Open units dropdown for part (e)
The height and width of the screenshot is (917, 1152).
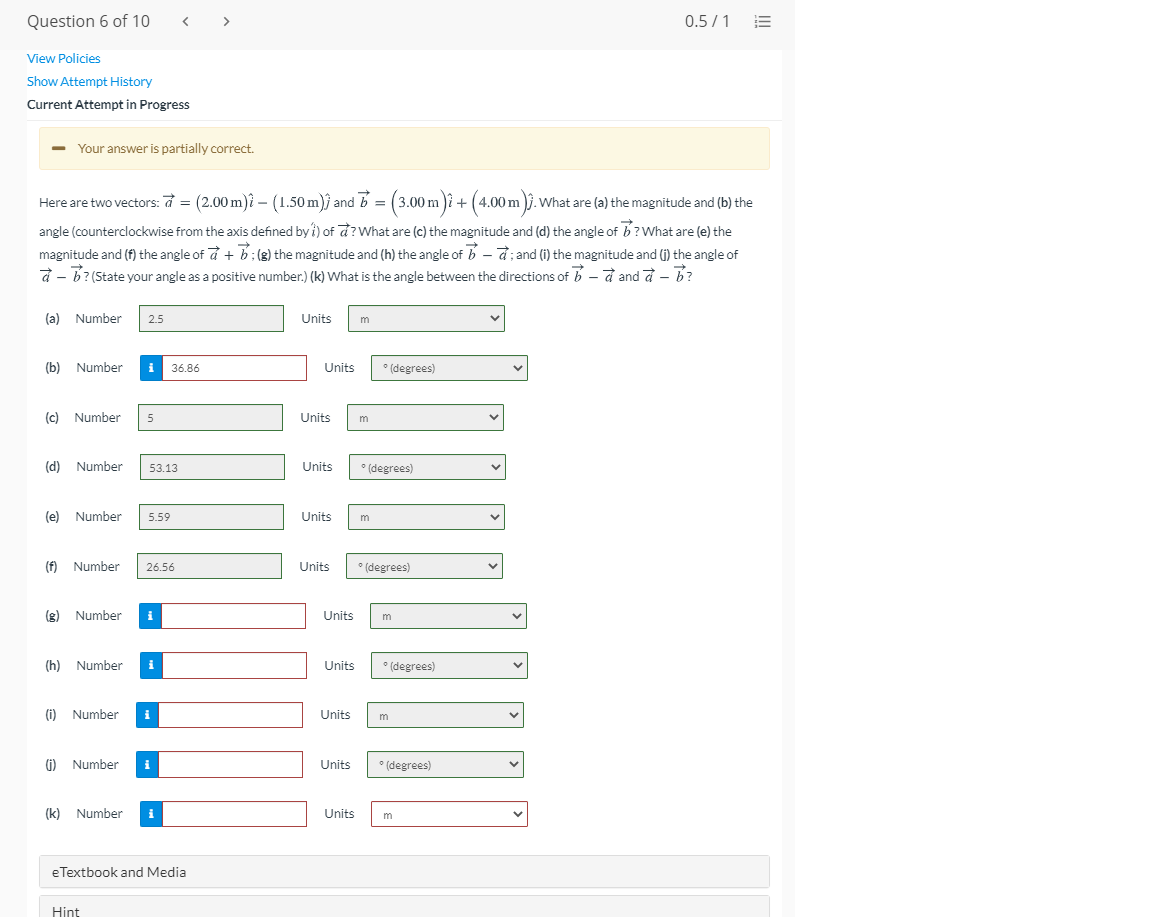pyautogui.click(x=426, y=517)
